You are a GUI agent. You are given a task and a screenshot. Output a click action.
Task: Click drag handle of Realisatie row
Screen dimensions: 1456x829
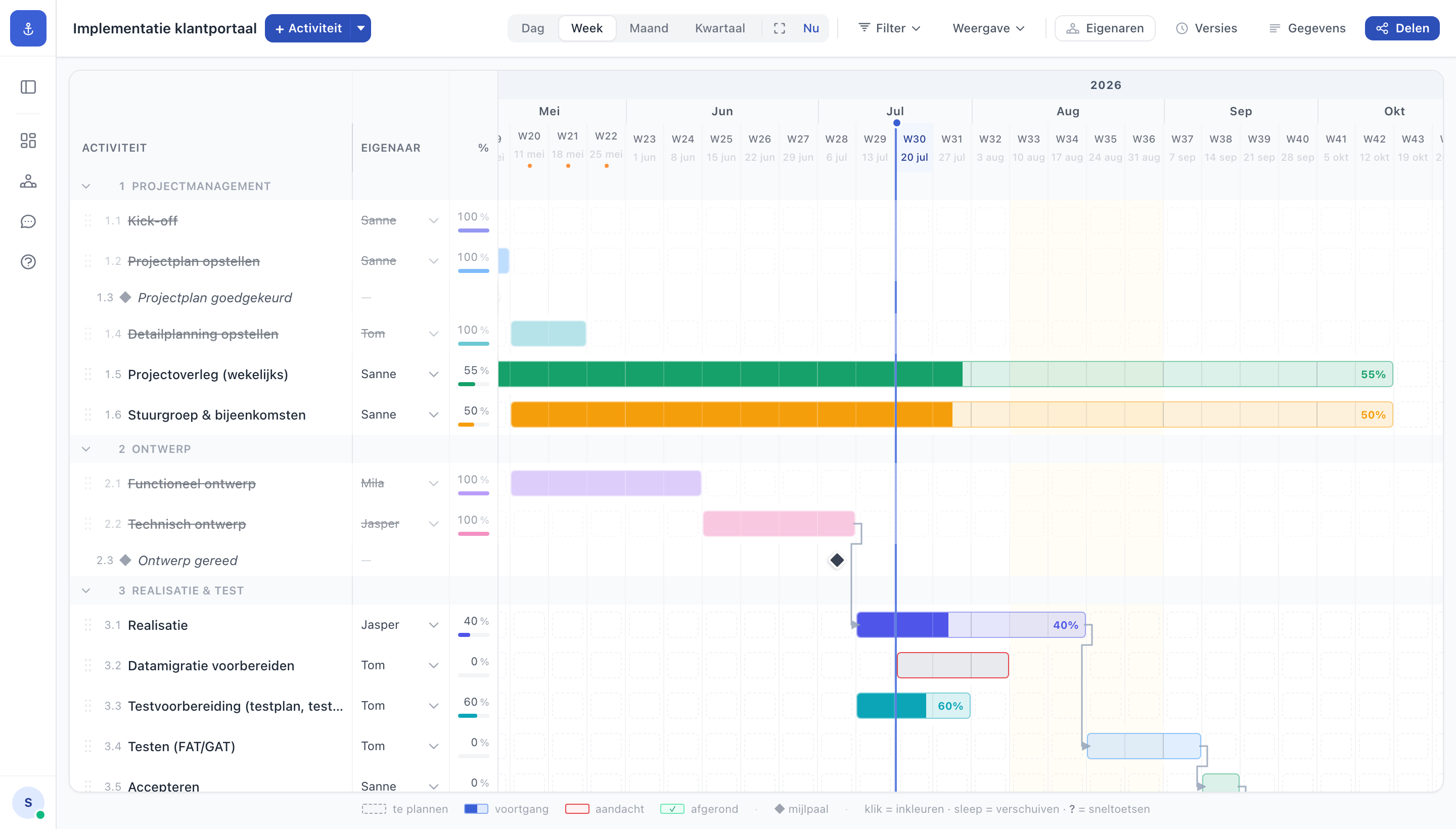(x=87, y=625)
